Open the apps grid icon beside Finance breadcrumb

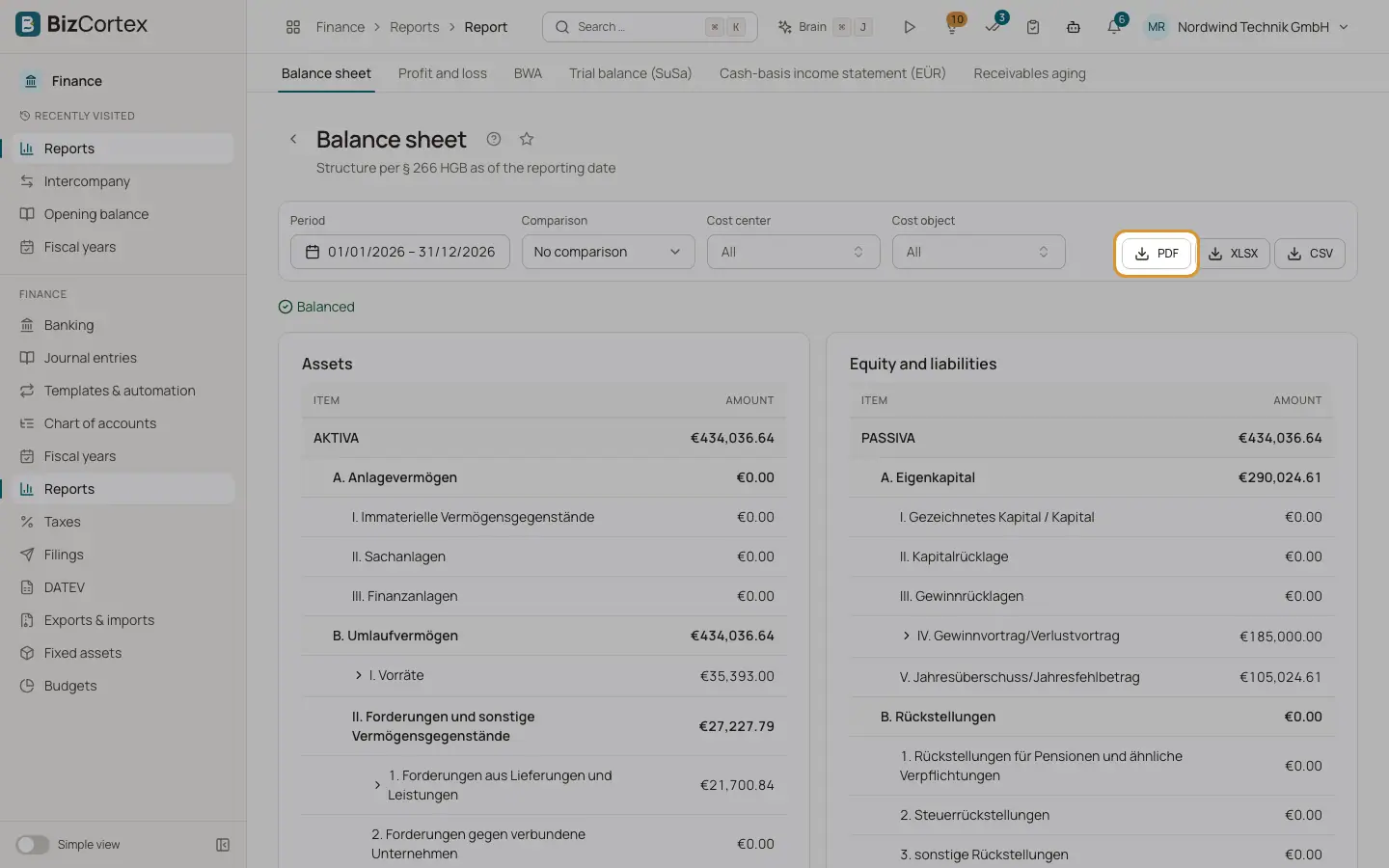tap(293, 27)
